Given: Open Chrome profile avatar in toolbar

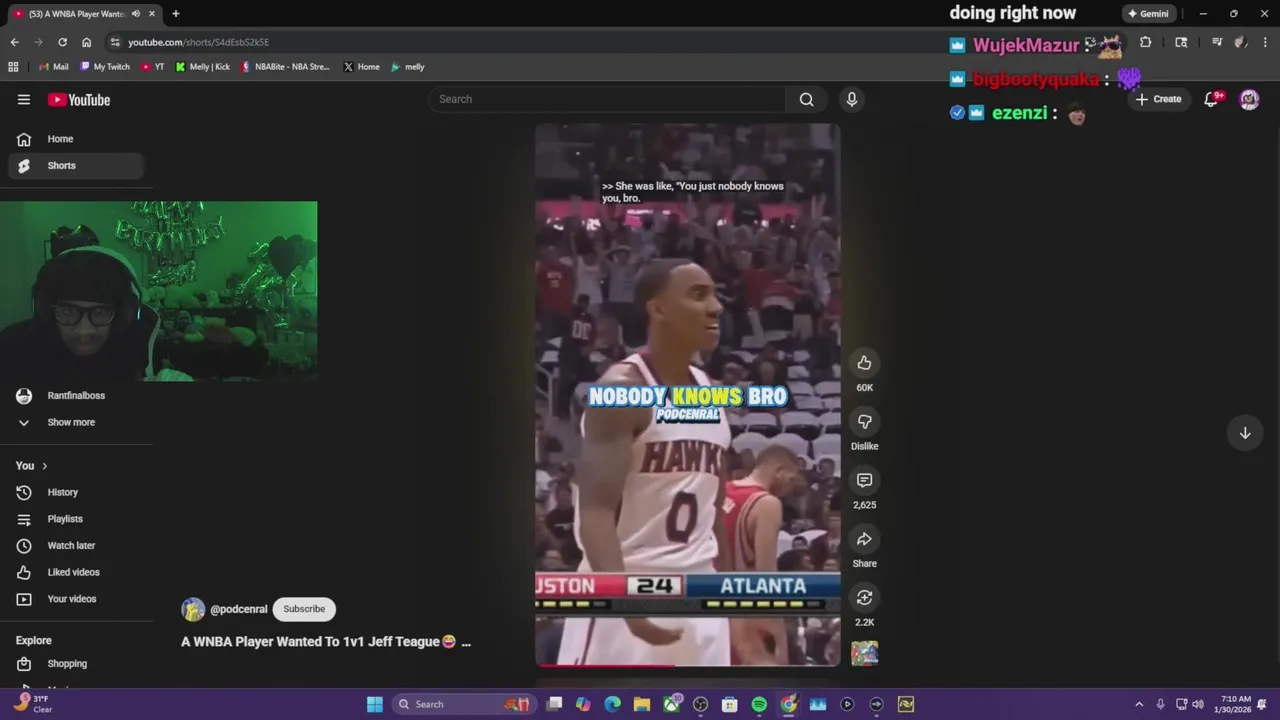Looking at the screenshot, I should 1240,42.
